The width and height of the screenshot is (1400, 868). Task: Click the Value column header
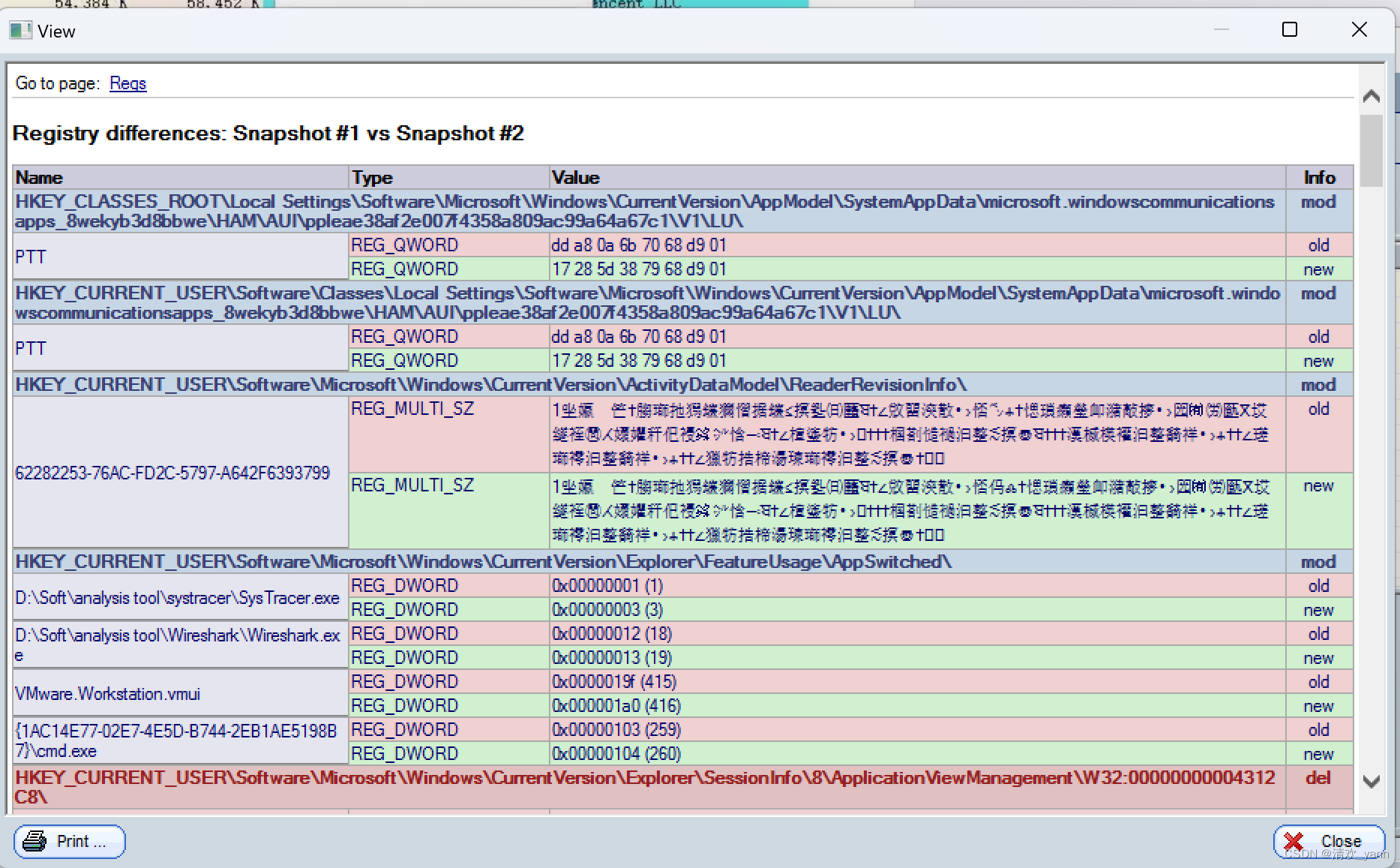click(917, 178)
